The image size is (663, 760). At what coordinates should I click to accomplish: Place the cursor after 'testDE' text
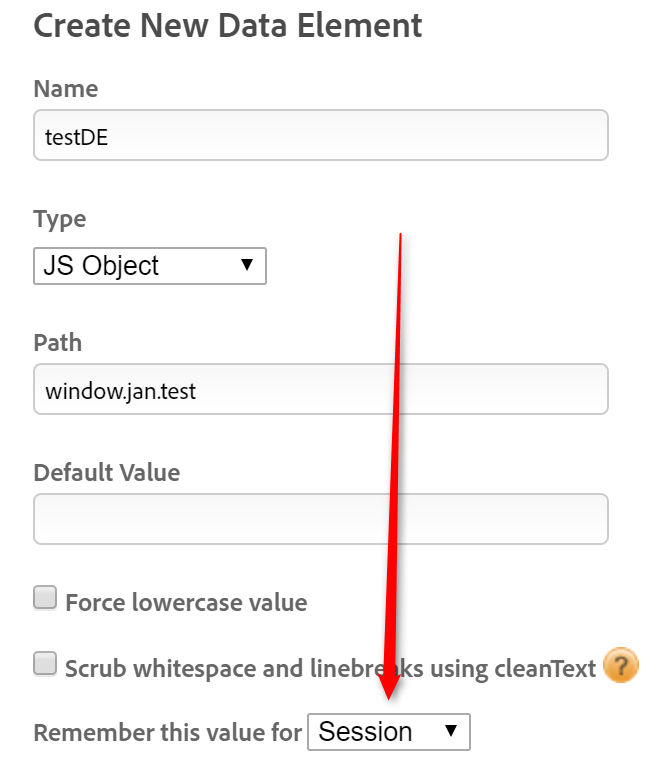tap(110, 136)
